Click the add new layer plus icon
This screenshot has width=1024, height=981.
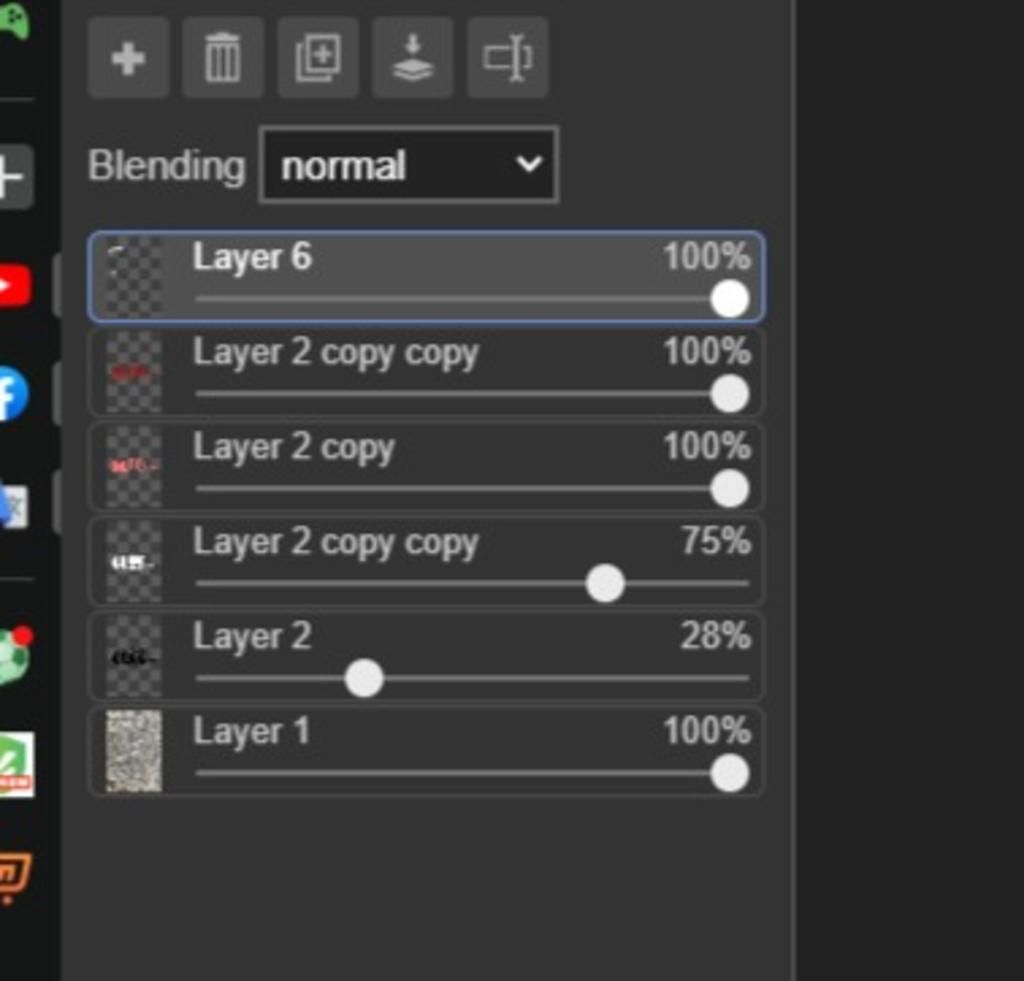click(x=128, y=58)
